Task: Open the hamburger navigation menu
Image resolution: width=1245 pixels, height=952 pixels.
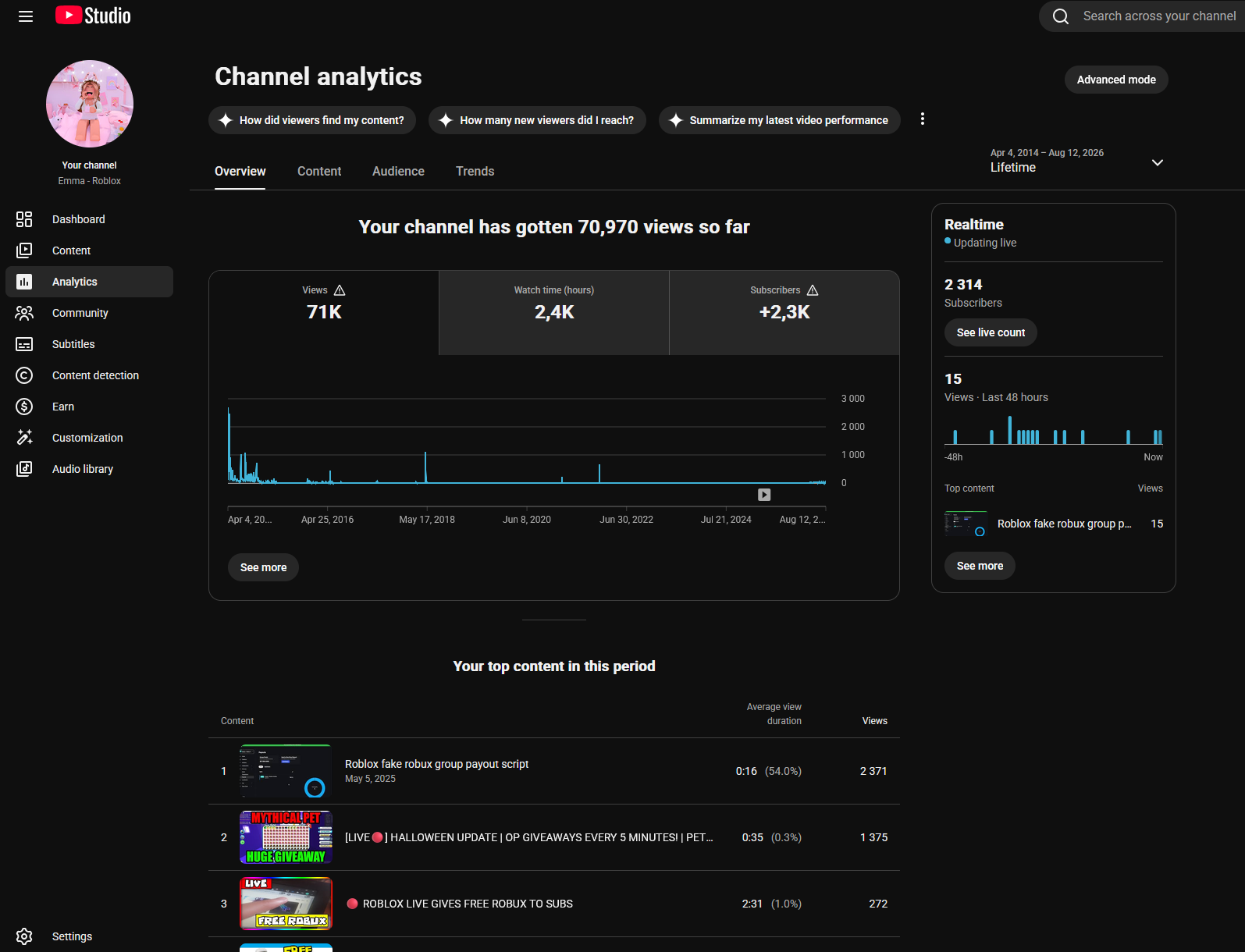Action: click(x=26, y=16)
